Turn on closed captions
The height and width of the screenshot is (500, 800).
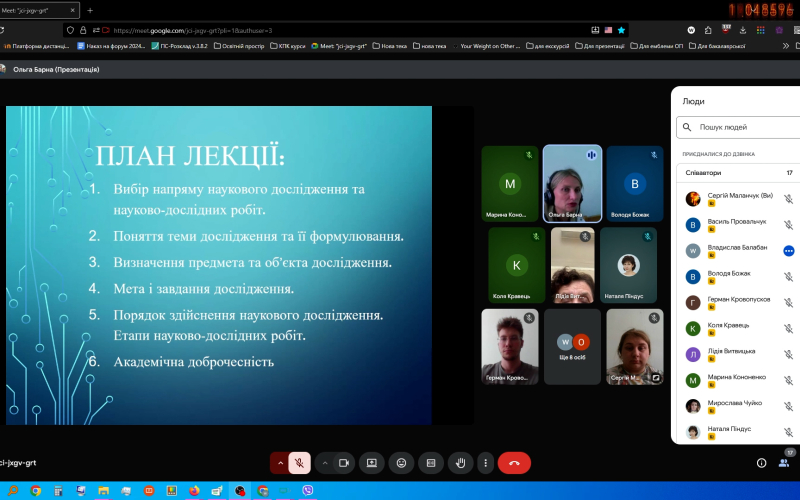click(x=431, y=463)
